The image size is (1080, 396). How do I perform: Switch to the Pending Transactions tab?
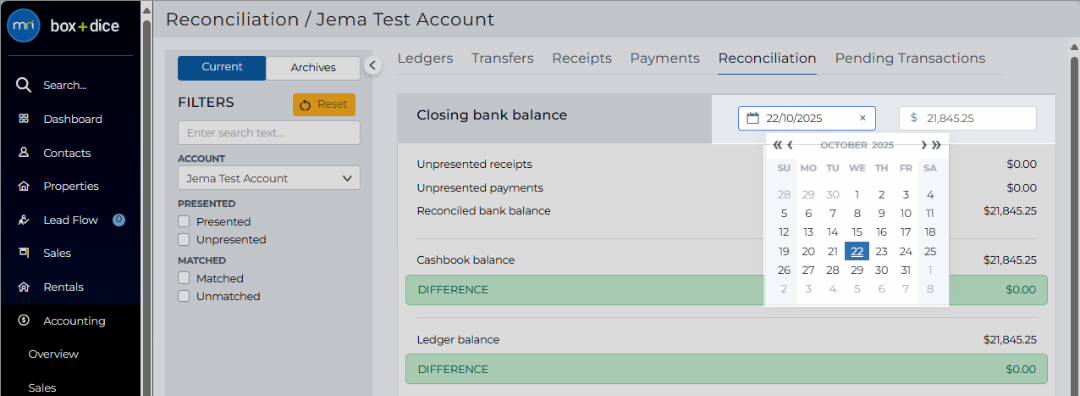[x=910, y=59]
